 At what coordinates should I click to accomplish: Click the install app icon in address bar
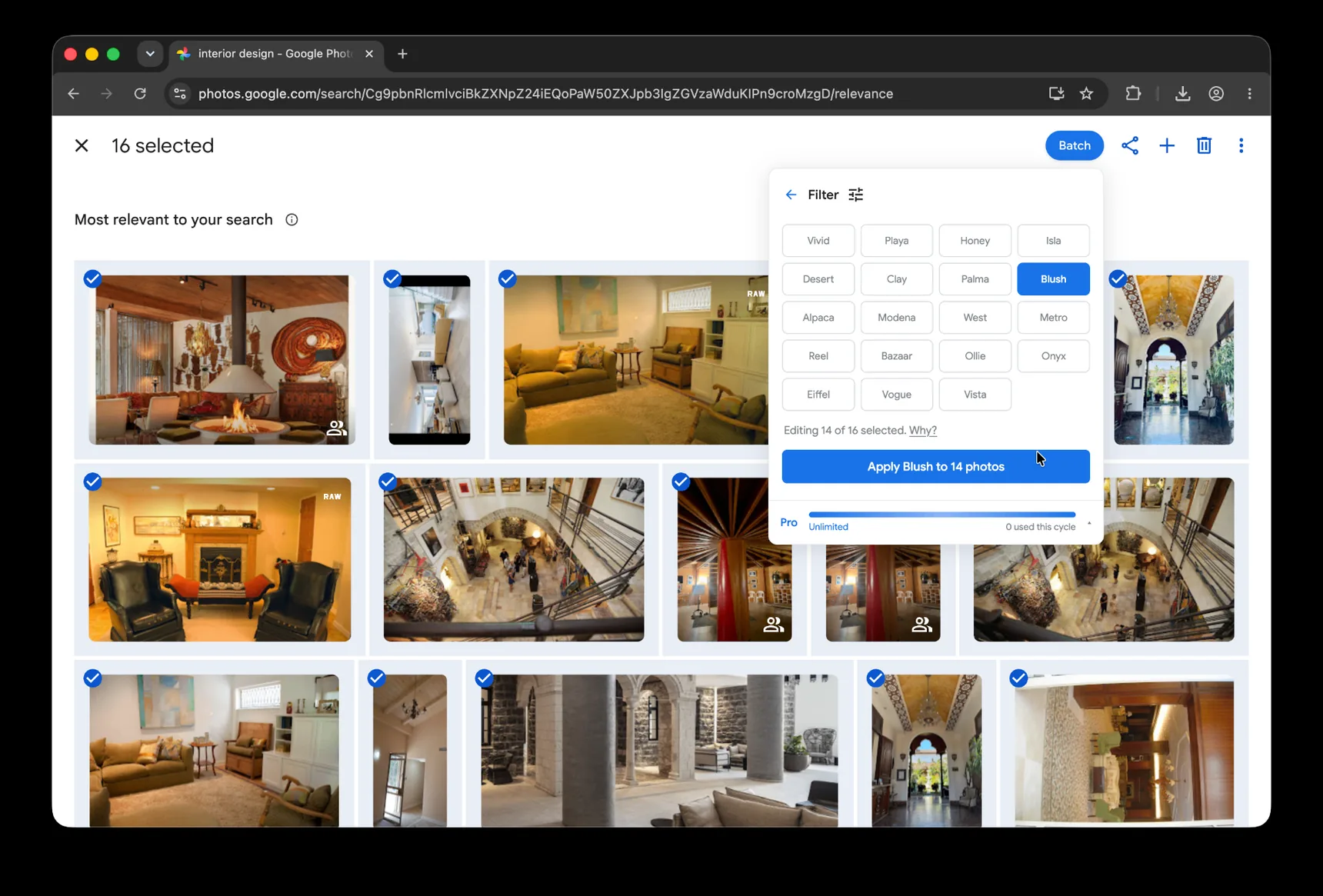1056,94
